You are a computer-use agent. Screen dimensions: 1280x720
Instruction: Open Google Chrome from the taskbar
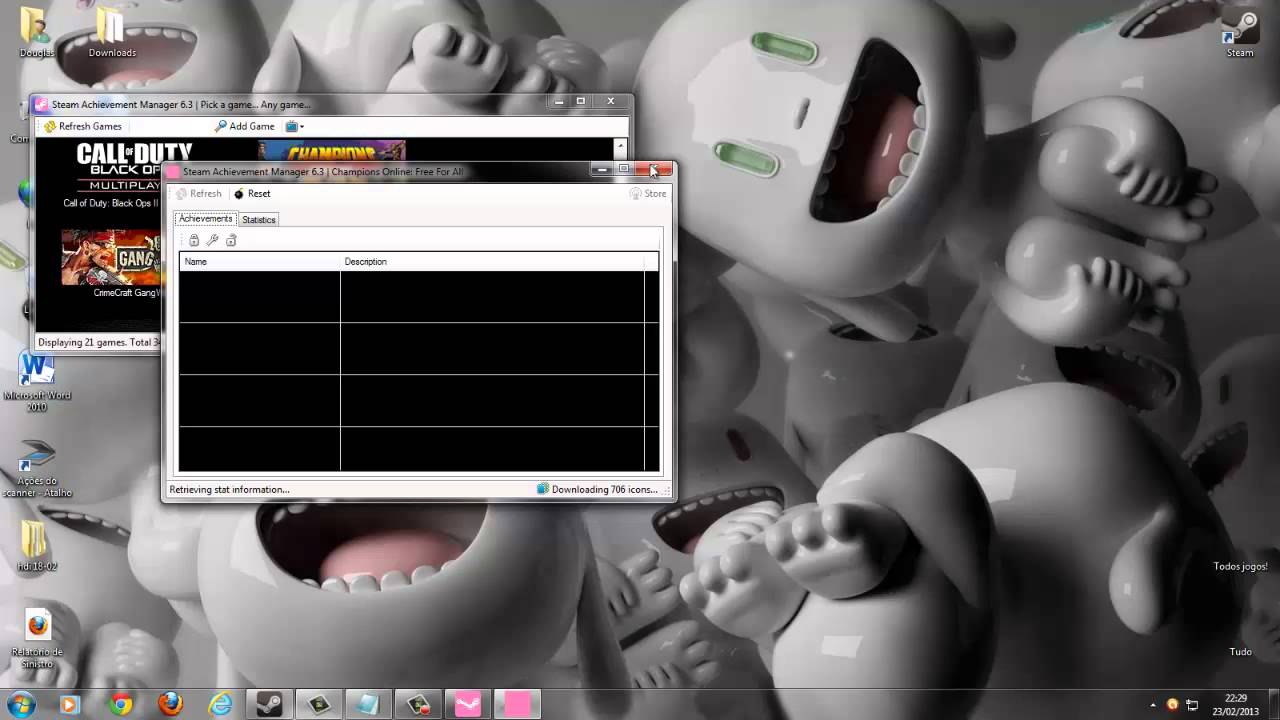(x=121, y=705)
